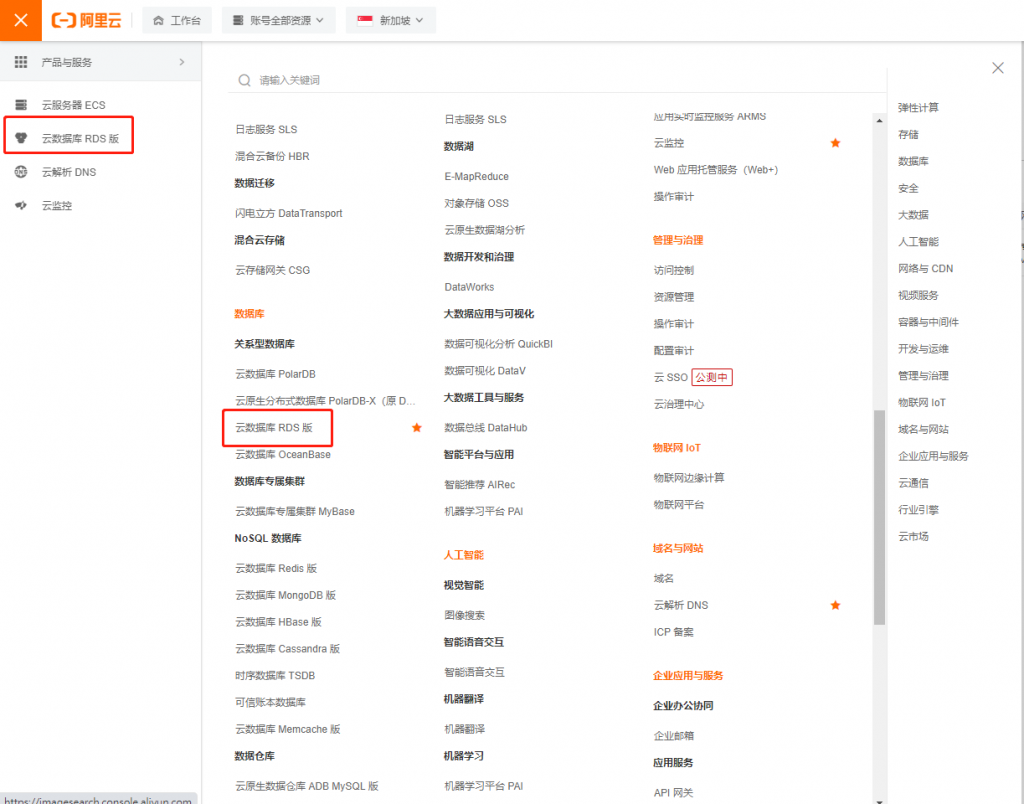Open 数据可视化分析 QuickBI
1024x804 pixels.
click(x=498, y=344)
